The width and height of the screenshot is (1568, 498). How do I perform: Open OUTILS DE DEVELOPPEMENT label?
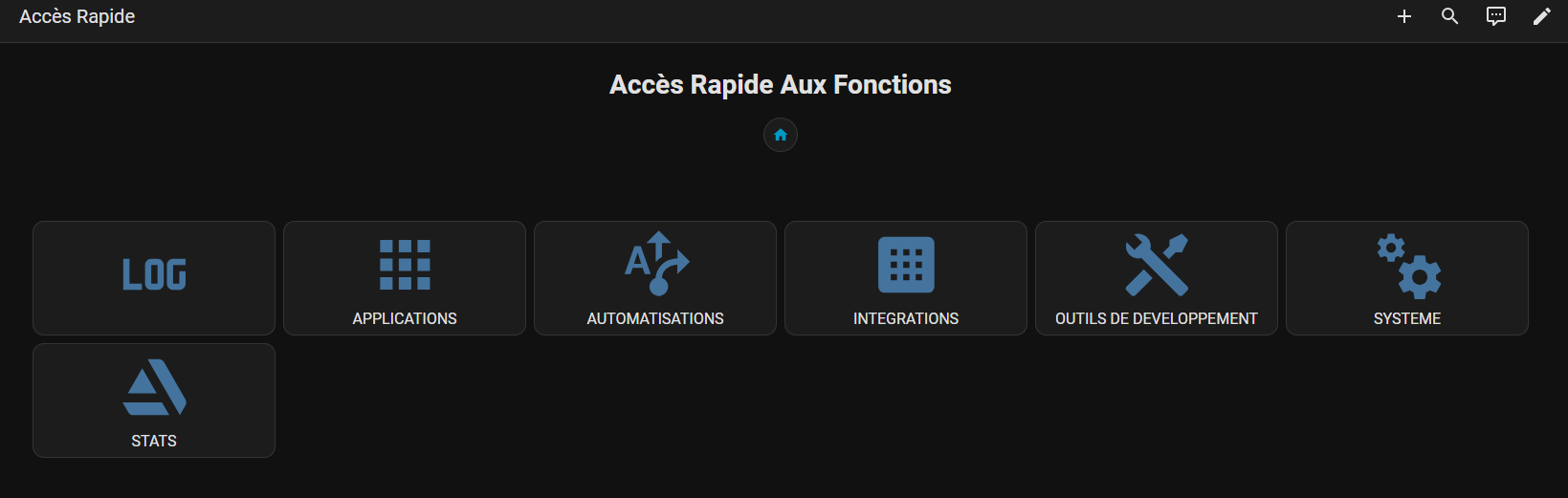coord(1157,318)
